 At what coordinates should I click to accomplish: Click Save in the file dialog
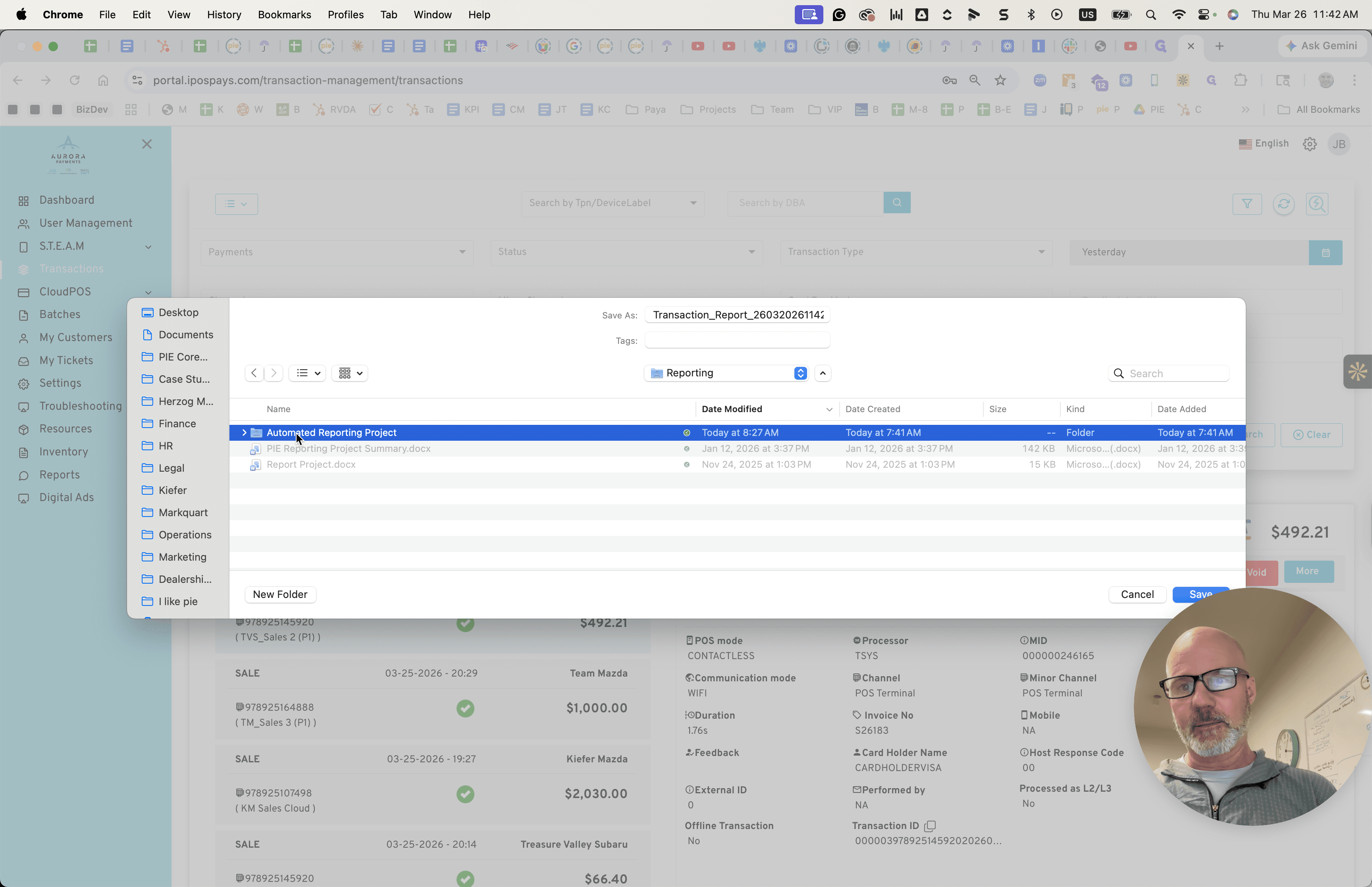pos(1200,594)
